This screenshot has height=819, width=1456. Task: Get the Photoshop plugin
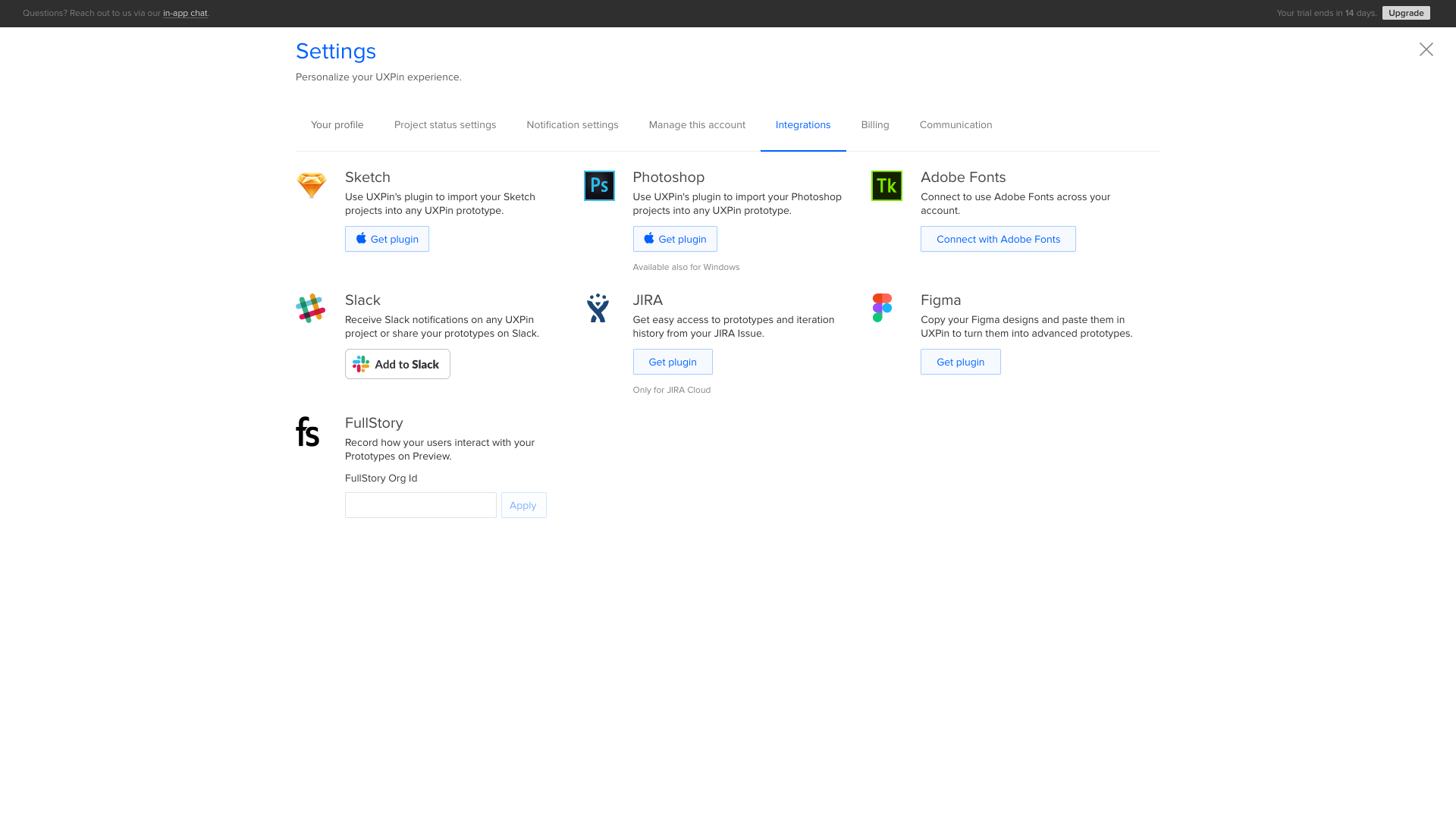674,238
